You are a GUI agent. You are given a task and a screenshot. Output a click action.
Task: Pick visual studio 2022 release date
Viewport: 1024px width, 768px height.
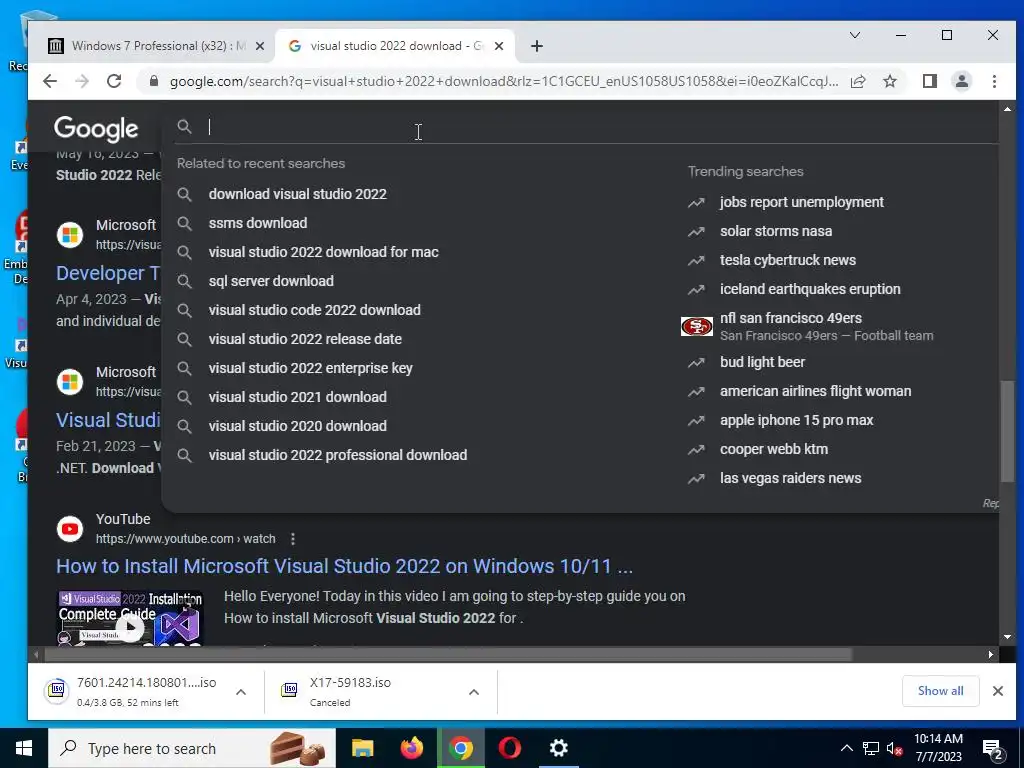coord(305,339)
